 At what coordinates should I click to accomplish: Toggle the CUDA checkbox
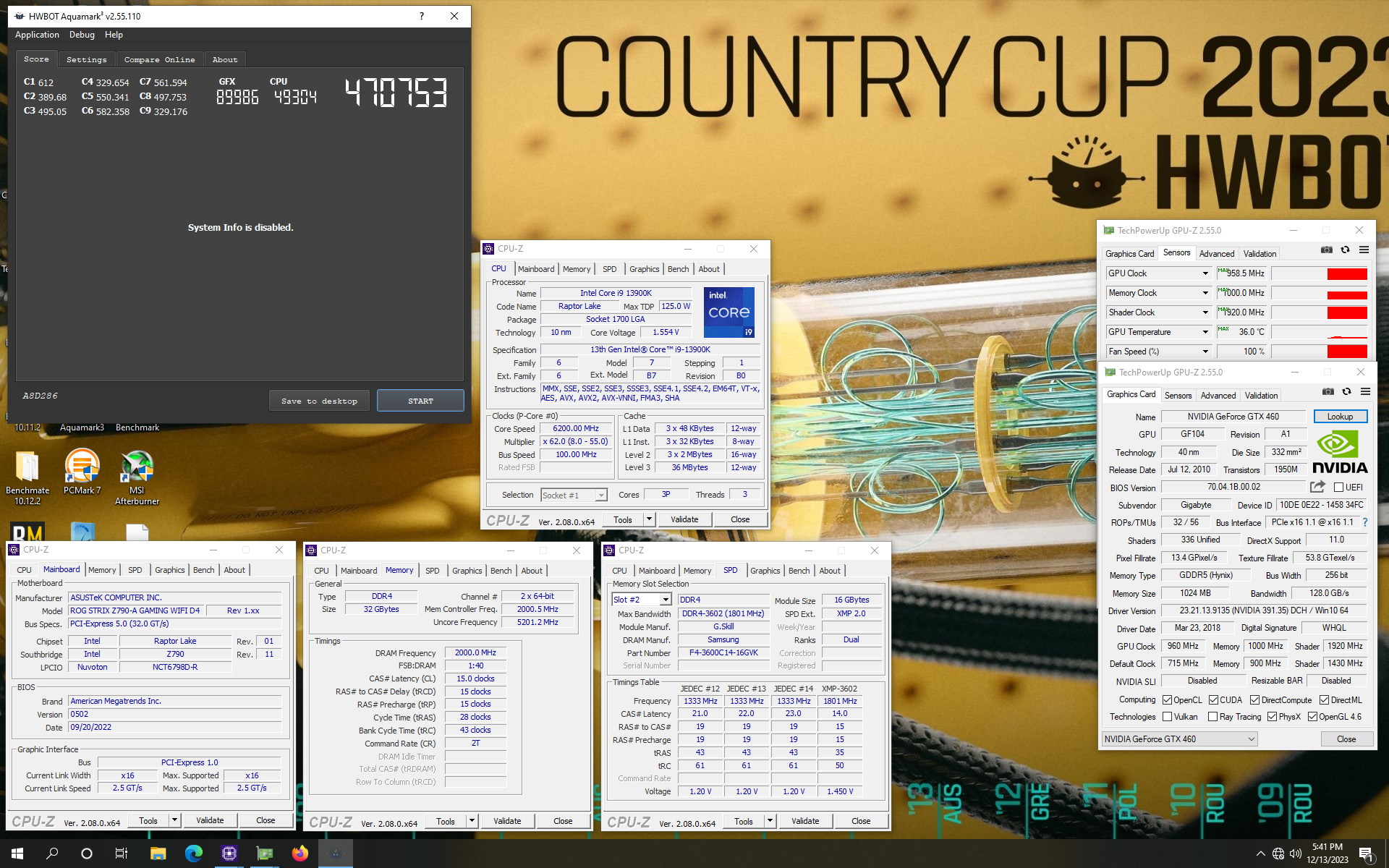click(1213, 700)
